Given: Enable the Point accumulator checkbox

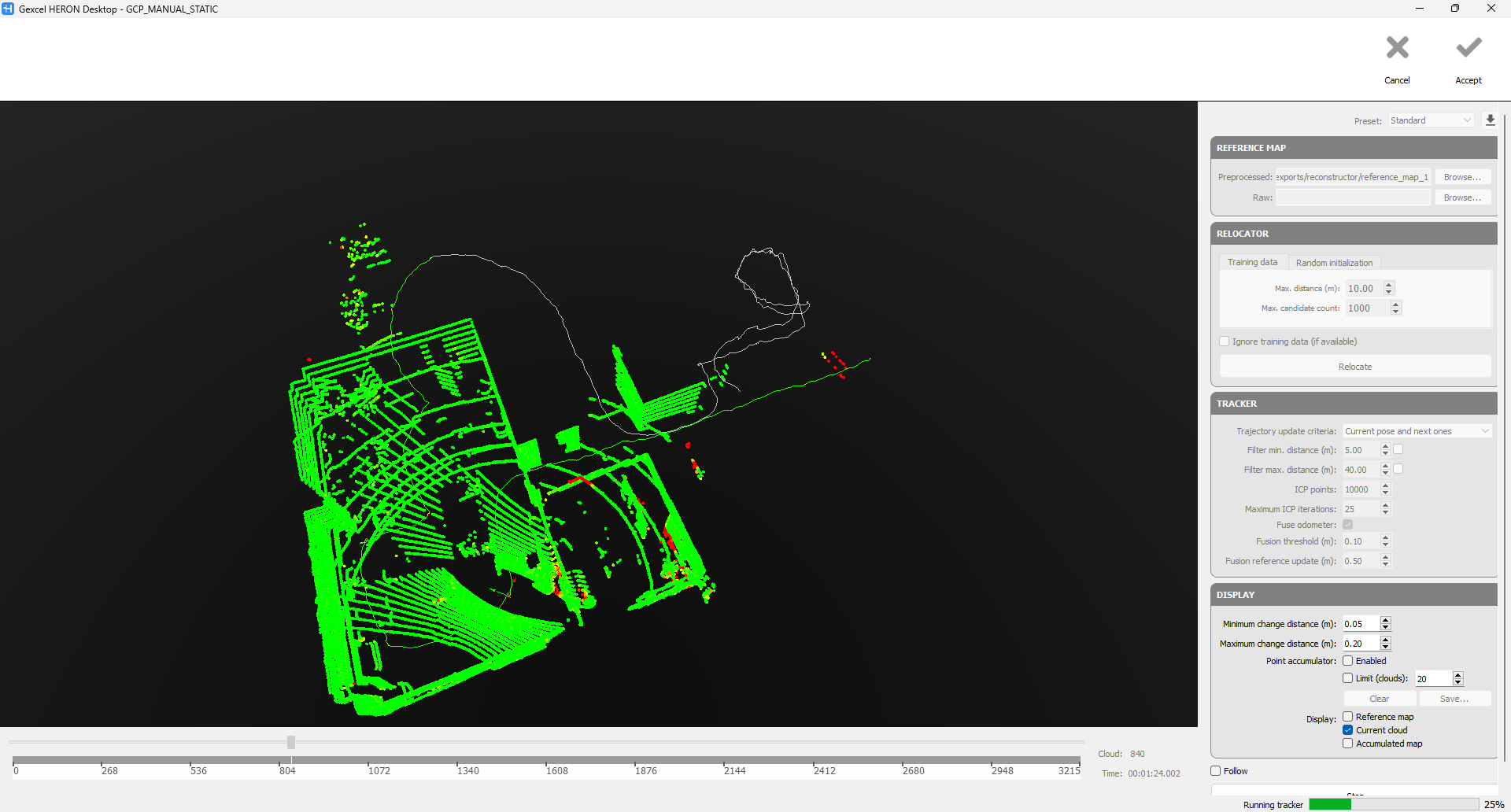Looking at the screenshot, I should (x=1348, y=661).
